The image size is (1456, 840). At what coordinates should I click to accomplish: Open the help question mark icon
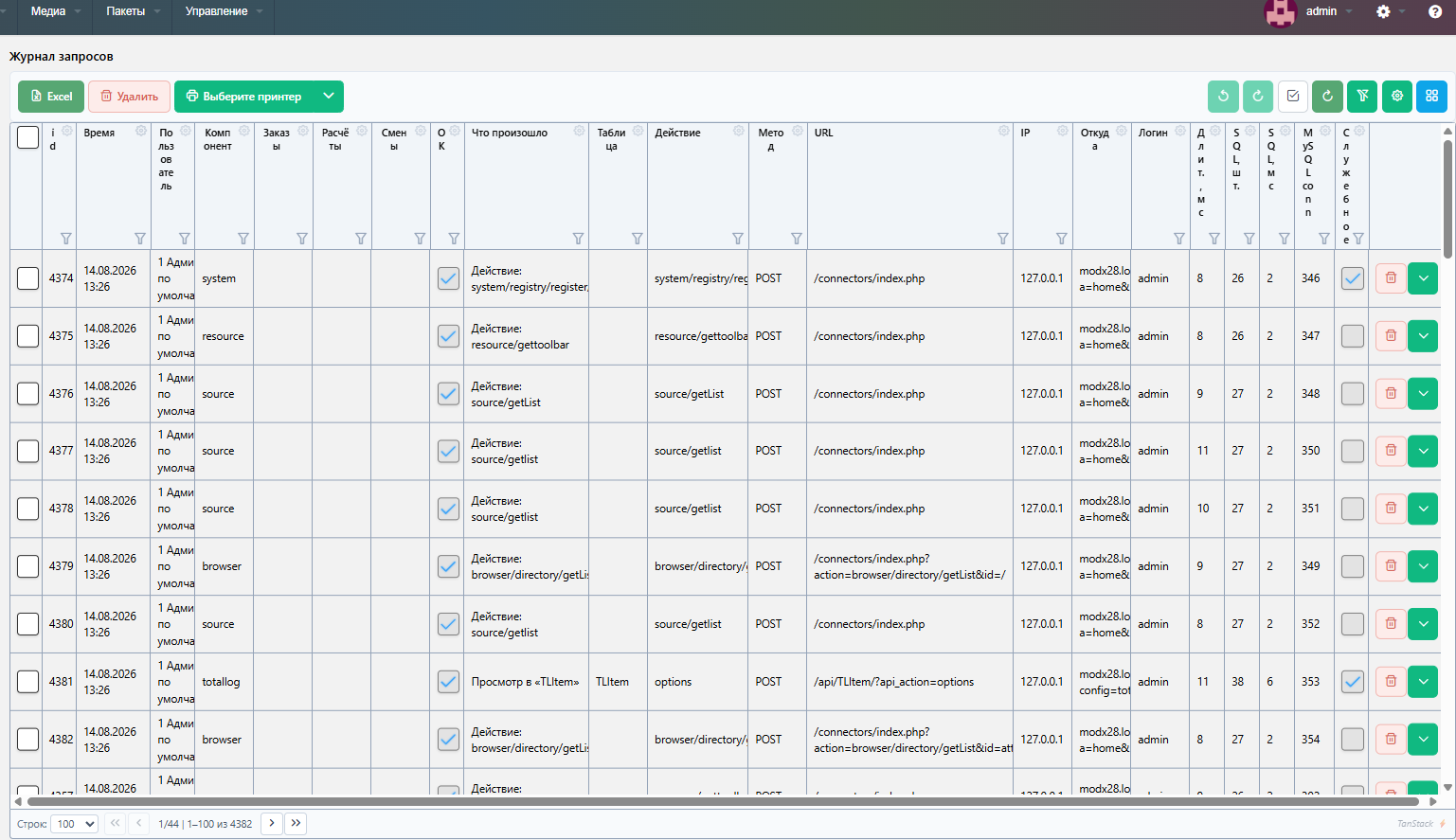click(x=1435, y=11)
